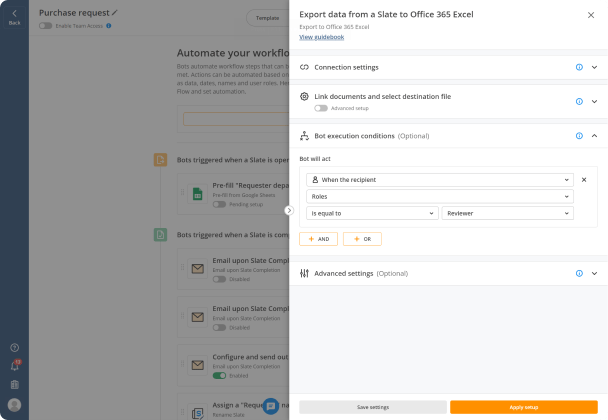The height and width of the screenshot is (420, 608).
Task: Open notifications bell icon
Action: (x=14, y=366)
